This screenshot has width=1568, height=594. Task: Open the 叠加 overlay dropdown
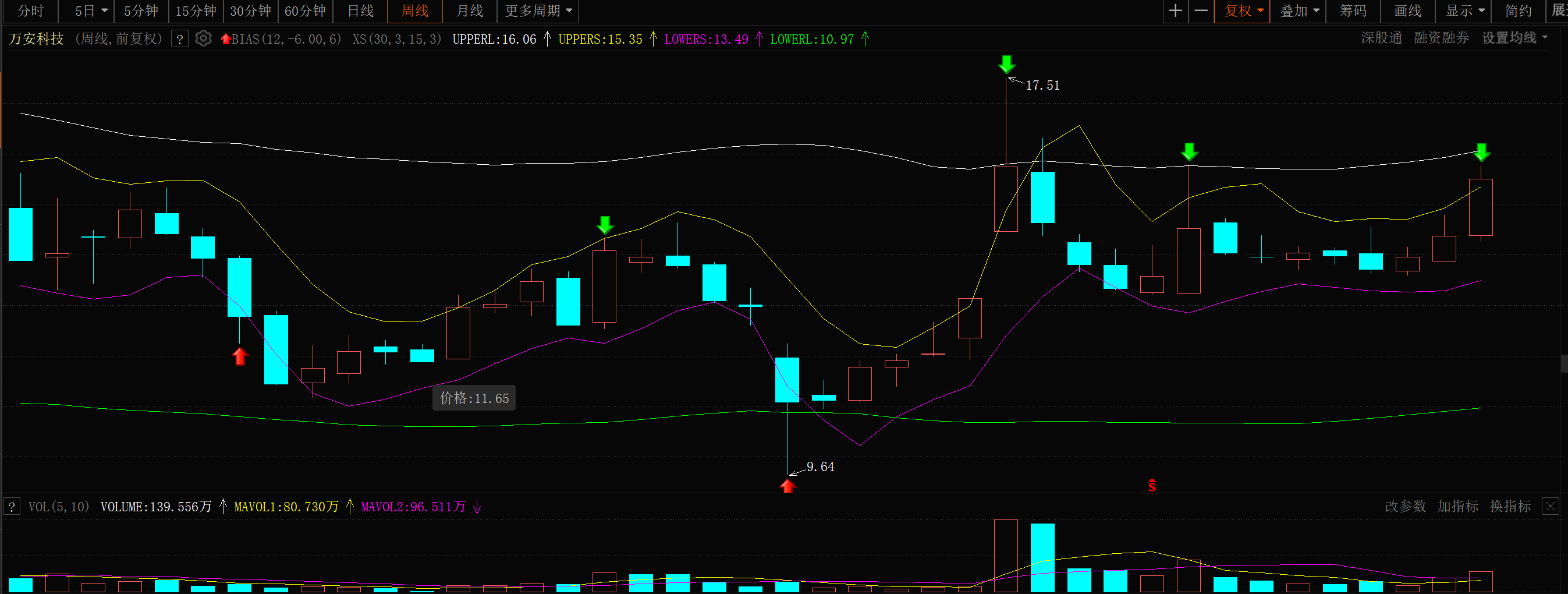(x=1299, y=11)
